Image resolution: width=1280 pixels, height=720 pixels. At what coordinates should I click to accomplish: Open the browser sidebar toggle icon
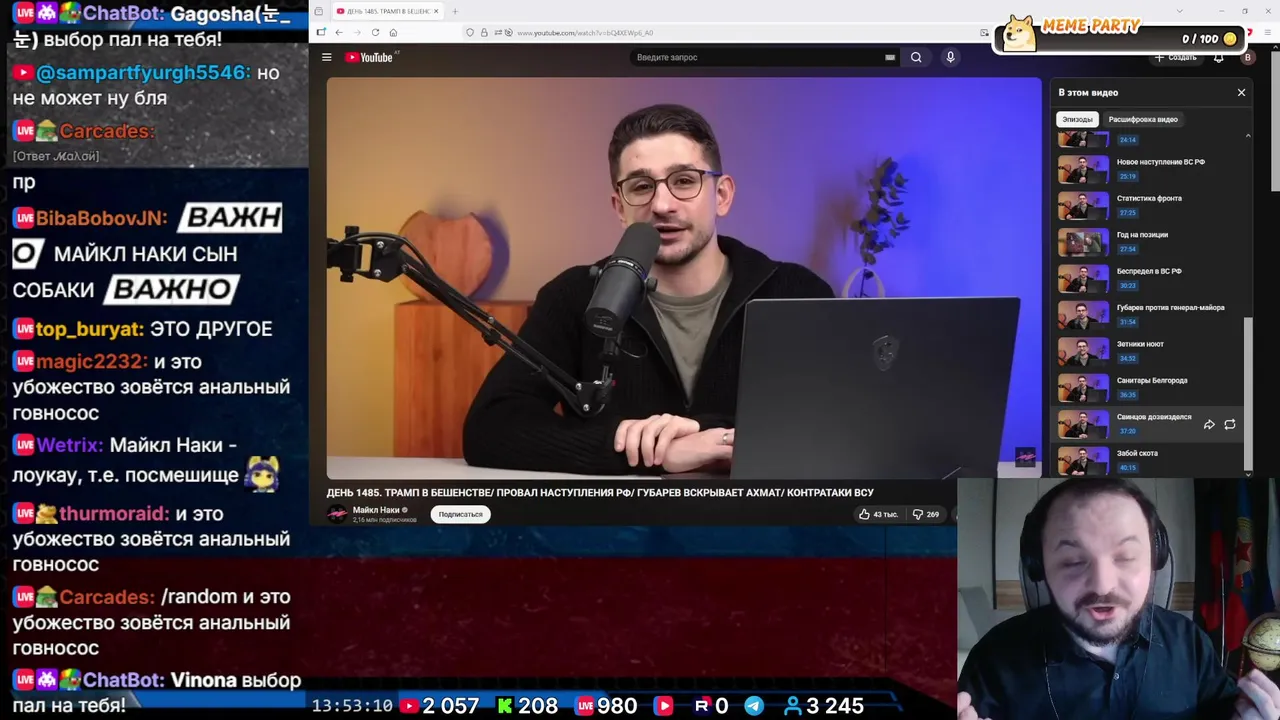coord(321,32)
